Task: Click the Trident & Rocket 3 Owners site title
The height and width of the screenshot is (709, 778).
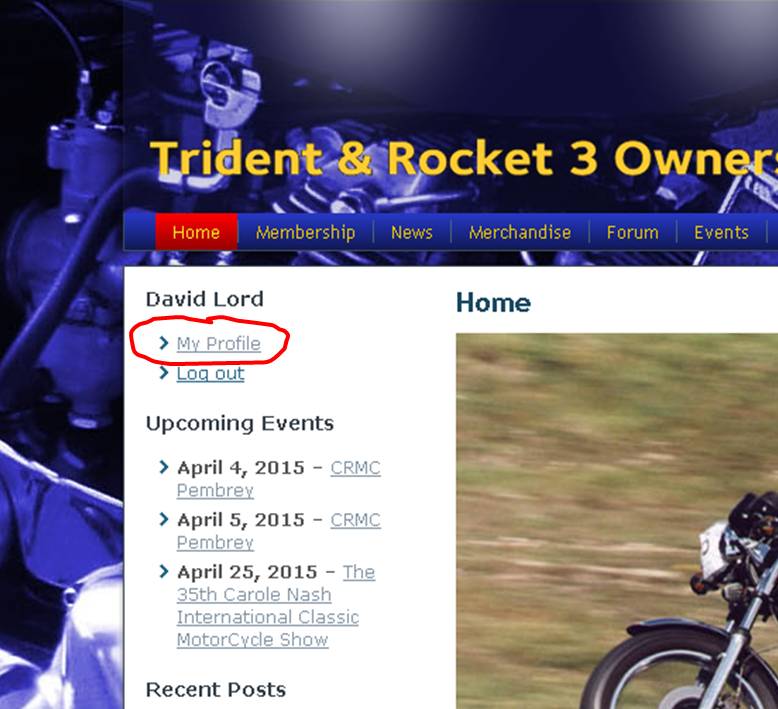Action: pyautogui.click(x=463, y=158)
